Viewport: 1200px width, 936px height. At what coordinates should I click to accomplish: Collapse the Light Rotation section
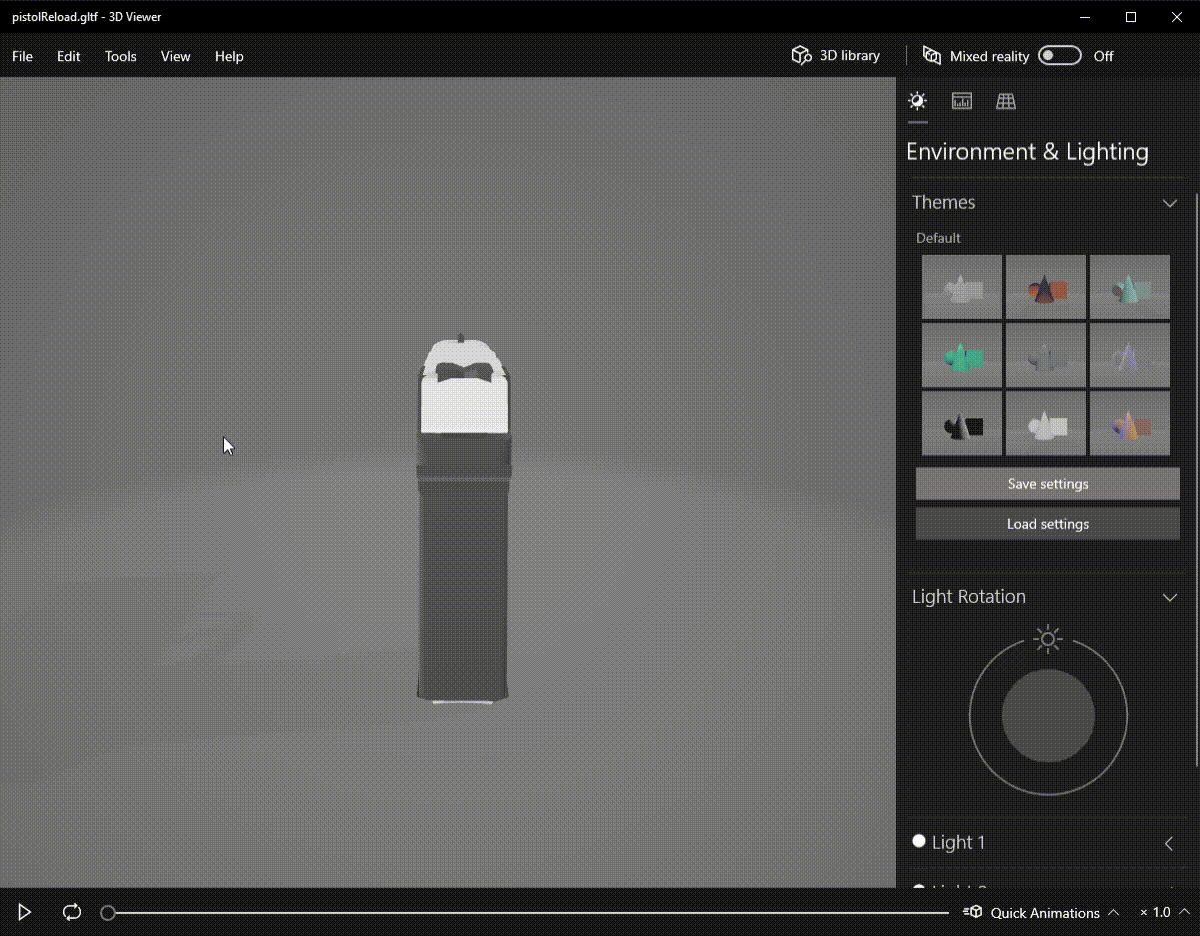click(1170, 597)
